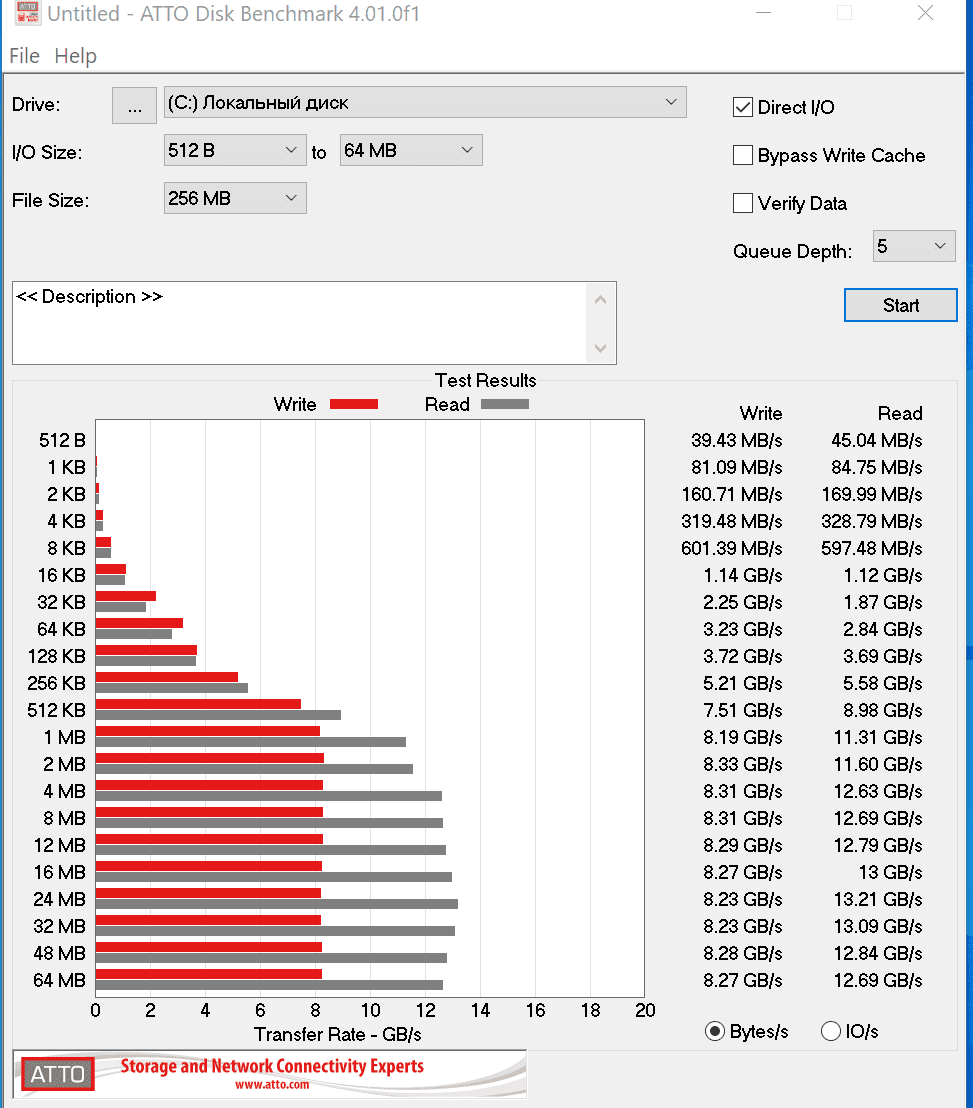Viewport: 973px width, 1108px height.
Task: Expand the Drive selection dropdown
Action: 425,102
